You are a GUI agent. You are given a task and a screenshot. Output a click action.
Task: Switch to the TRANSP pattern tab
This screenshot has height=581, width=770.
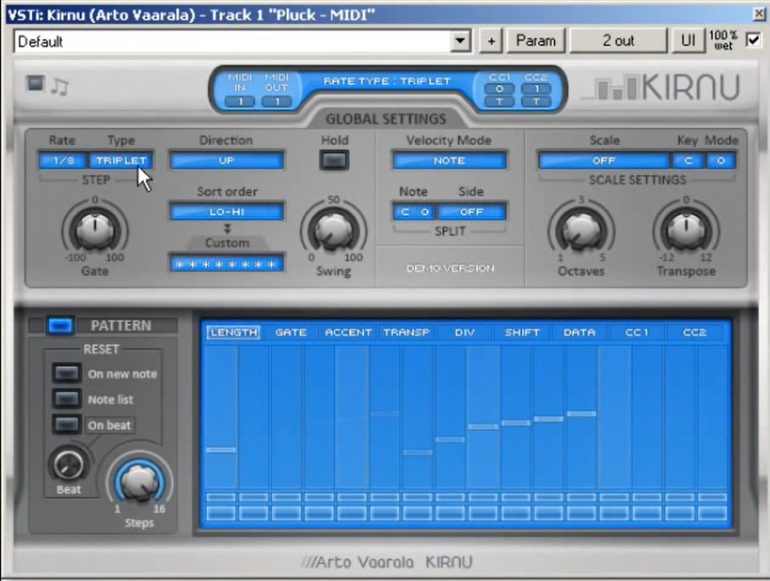pos(405,332)
